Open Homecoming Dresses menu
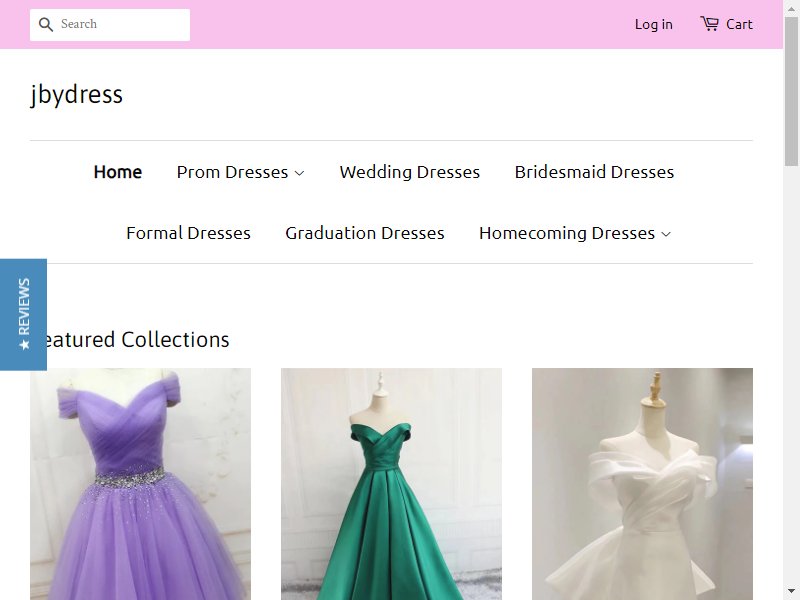 pos(567,233)
